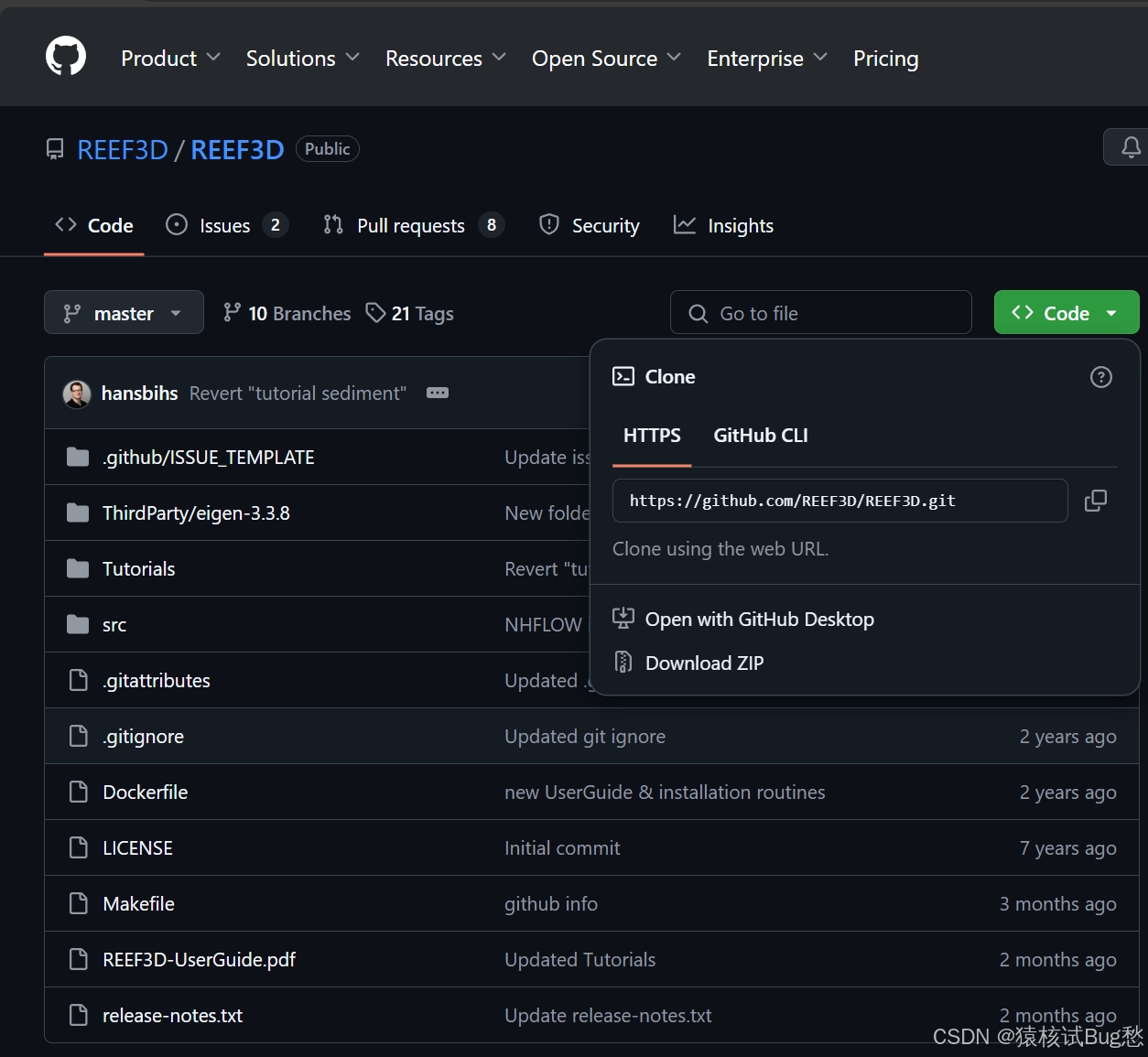Open "Updated git ignore" commit message
The height and width of the screenshot is (1057, 1148).
coord(585,736)
